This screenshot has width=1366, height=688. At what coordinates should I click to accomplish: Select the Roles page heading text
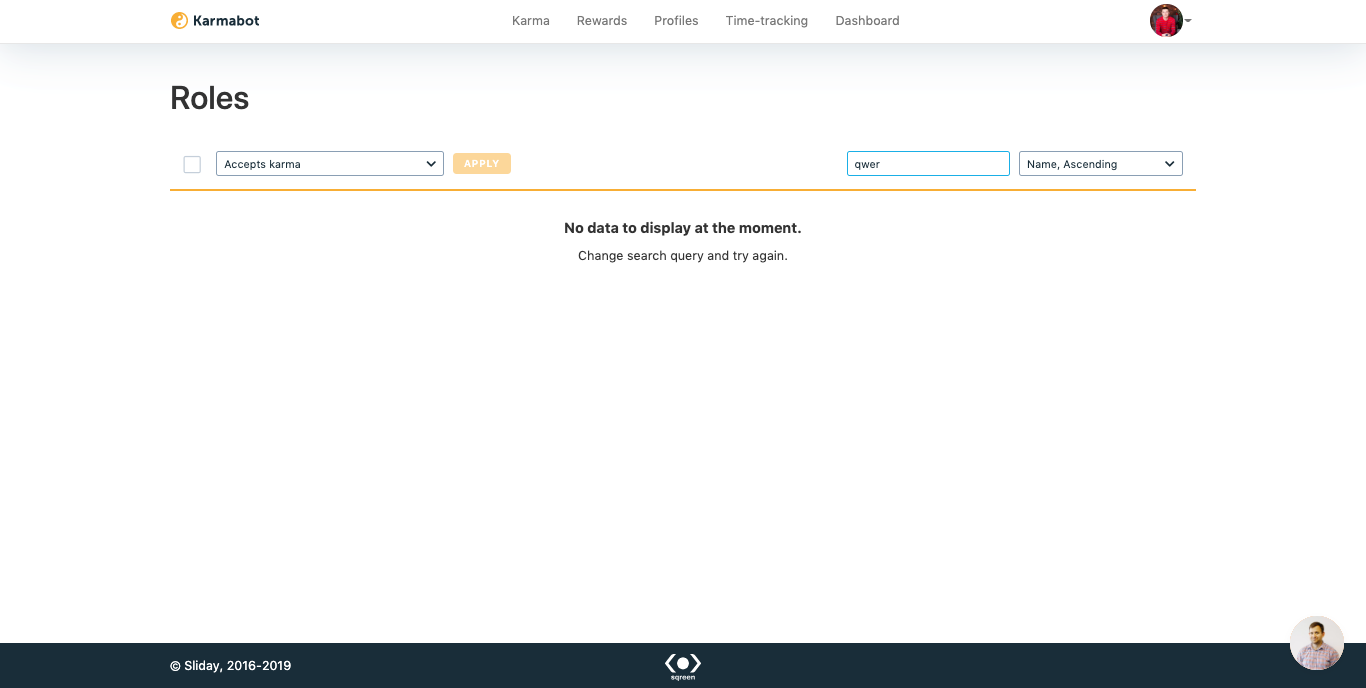[x=210, y=98]
